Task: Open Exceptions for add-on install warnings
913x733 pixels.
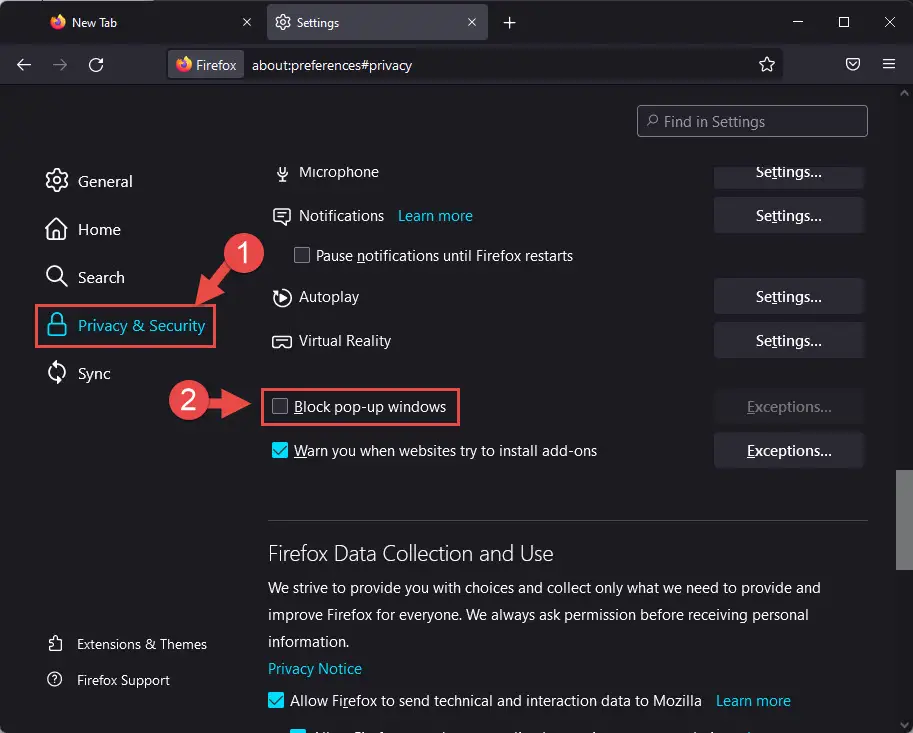Action: click(788, 451)
